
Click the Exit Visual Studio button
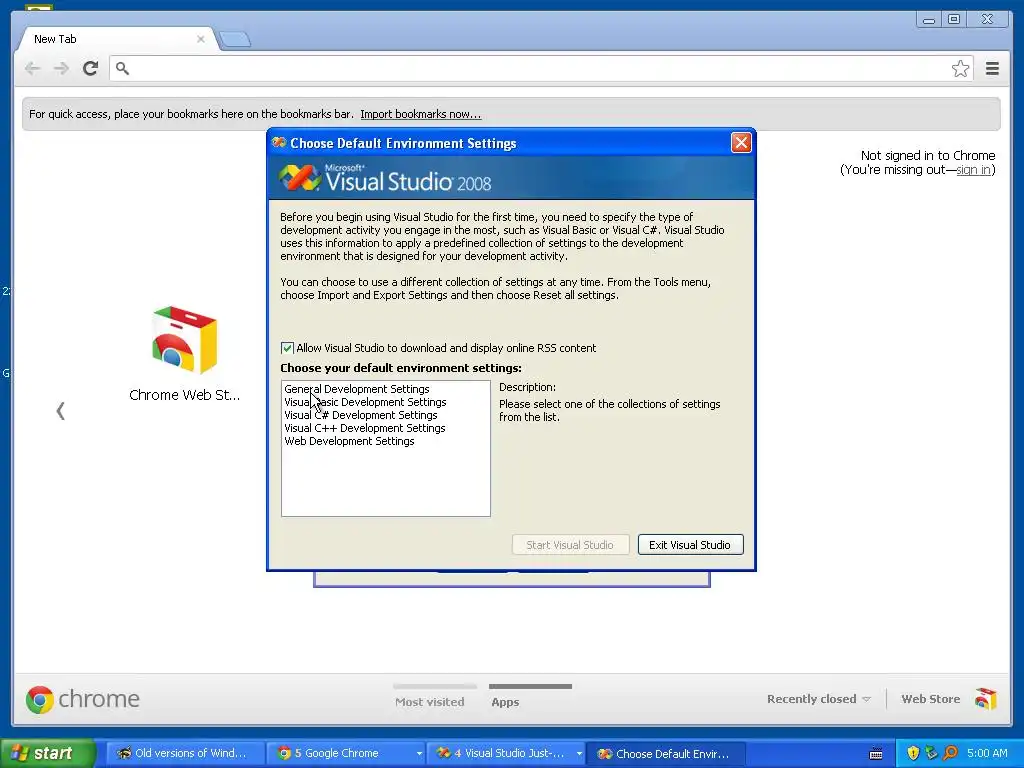[x=690, y=545]
